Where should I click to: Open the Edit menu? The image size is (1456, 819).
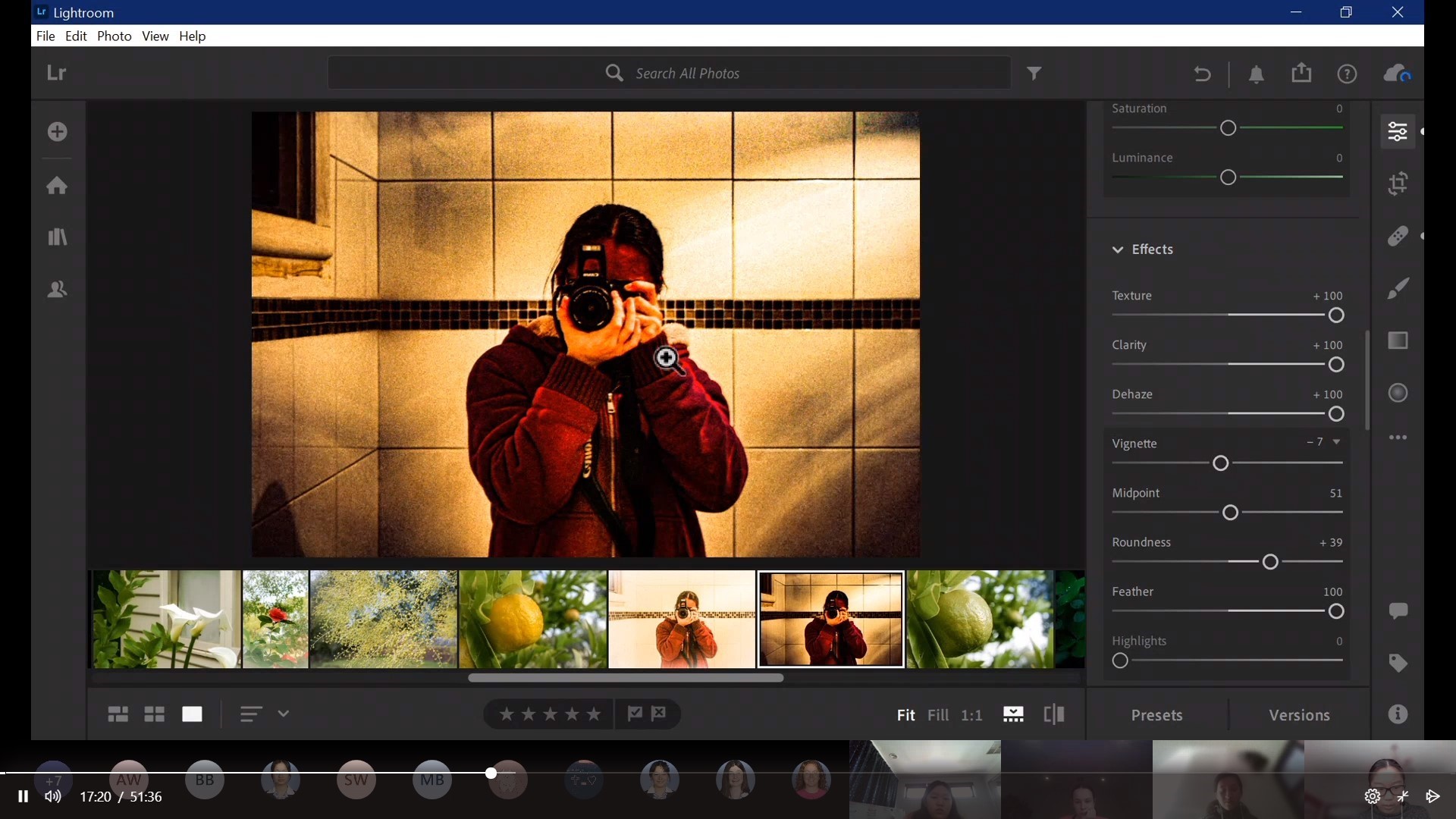(76, 36)
